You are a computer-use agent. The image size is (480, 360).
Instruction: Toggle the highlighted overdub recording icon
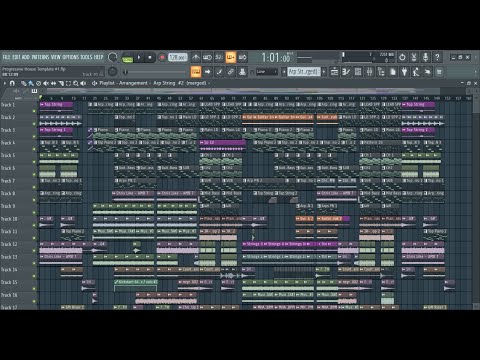click(231, 58)
